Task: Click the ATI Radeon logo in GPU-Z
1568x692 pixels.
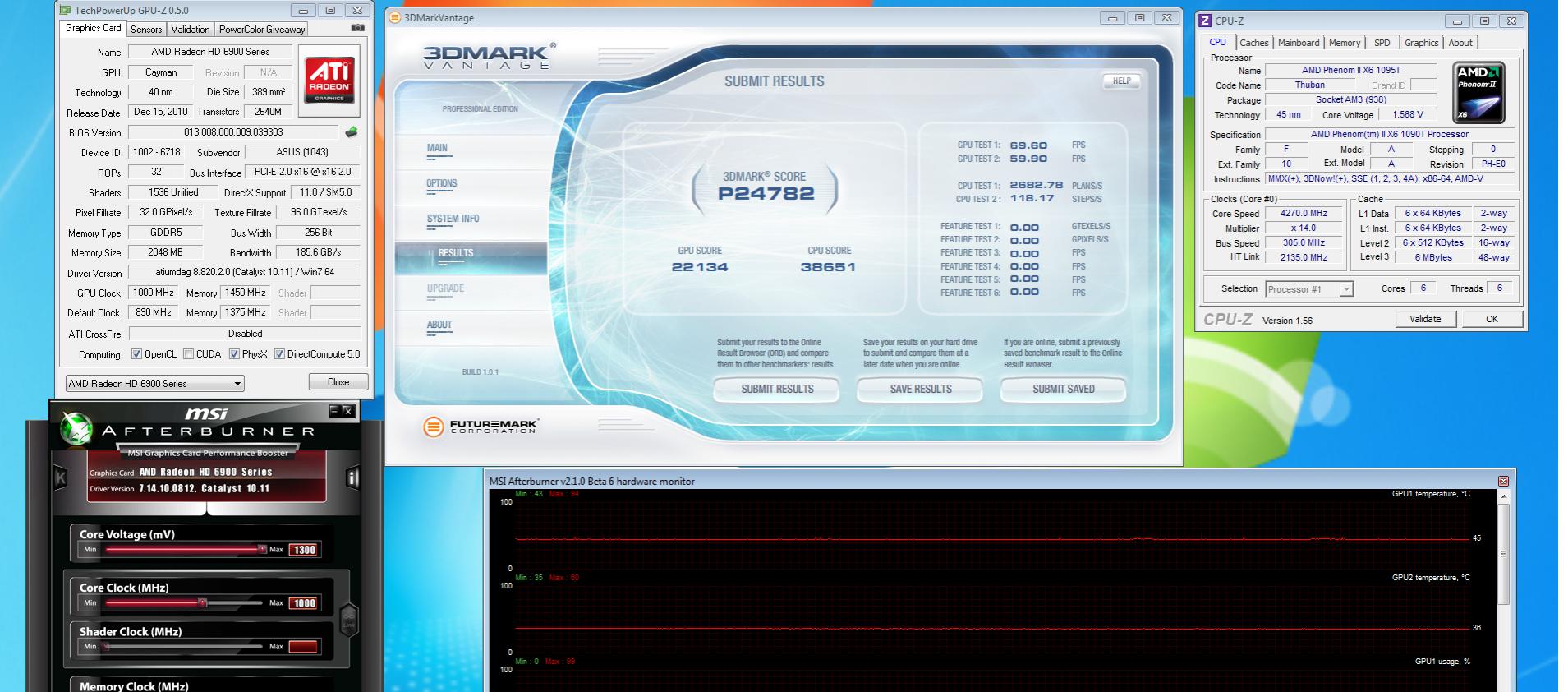Action: pyautogui.click(x=330, y=81)
